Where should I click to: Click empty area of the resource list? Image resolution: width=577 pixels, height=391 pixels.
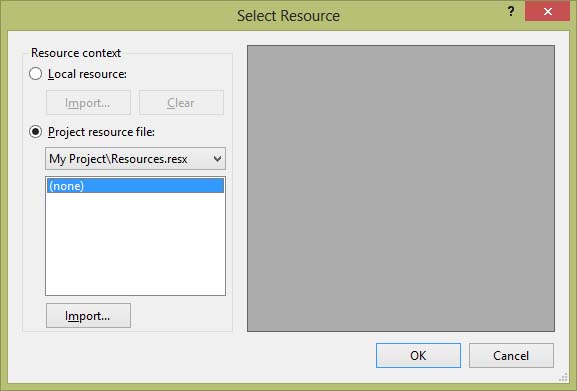coord(135,243)
